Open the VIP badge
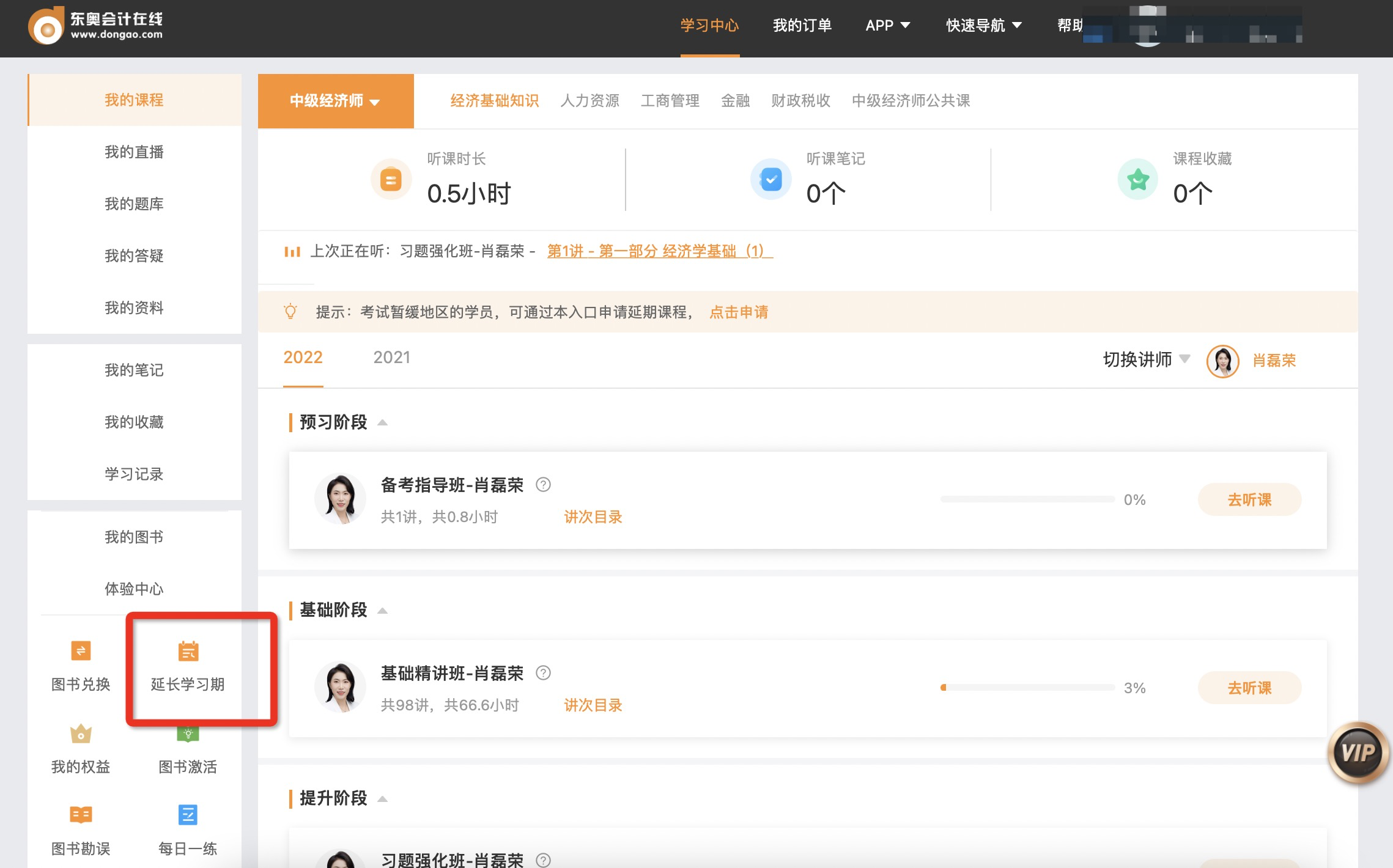This screenshot has height=868, width=1393. click(1358, 753)
